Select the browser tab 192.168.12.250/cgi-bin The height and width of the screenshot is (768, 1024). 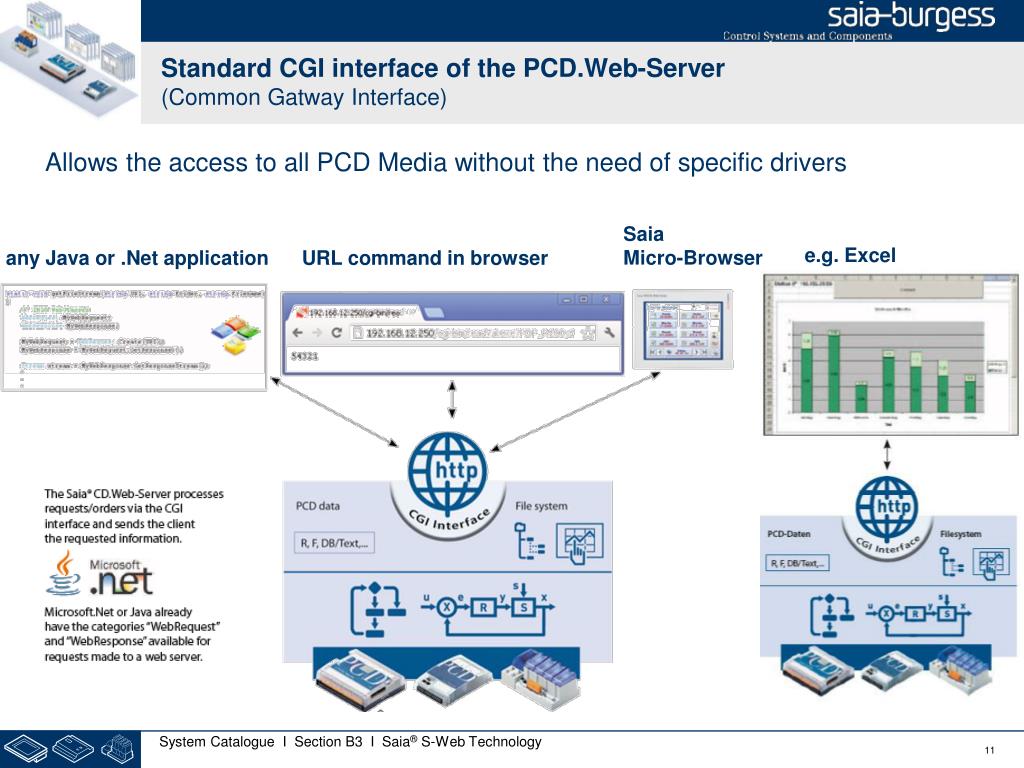(x=357, y=313)
